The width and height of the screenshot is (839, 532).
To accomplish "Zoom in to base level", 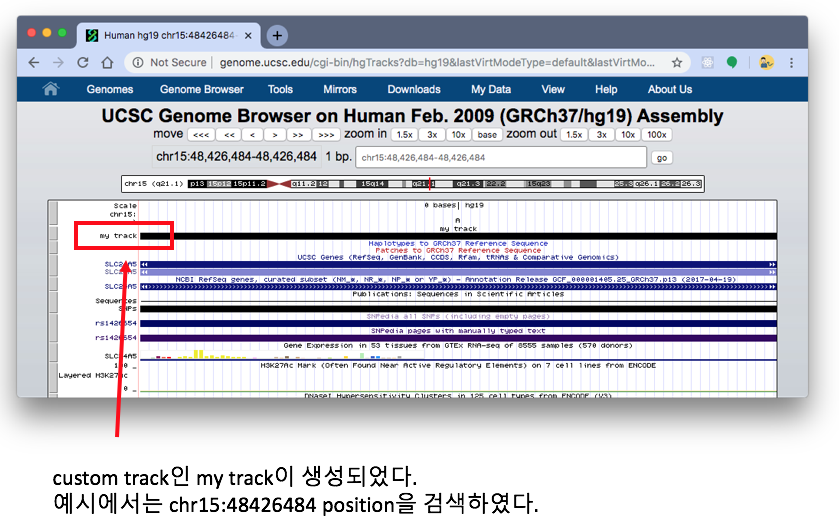I will pos(487,135).
